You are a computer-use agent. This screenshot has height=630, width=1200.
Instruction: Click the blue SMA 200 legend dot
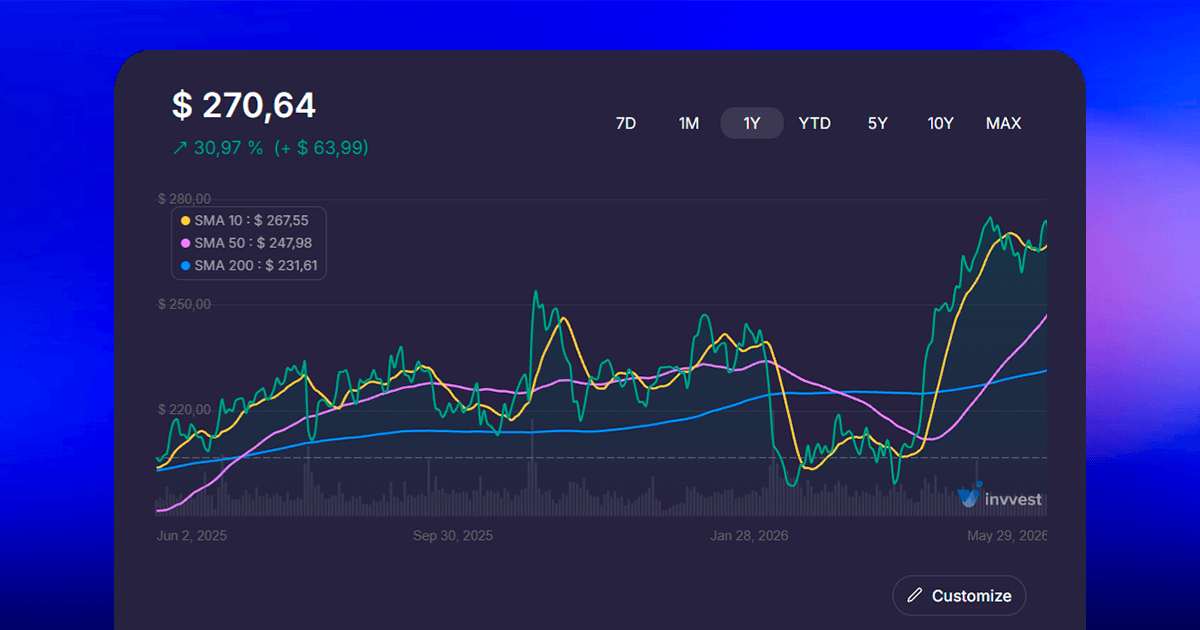(185, 266)
